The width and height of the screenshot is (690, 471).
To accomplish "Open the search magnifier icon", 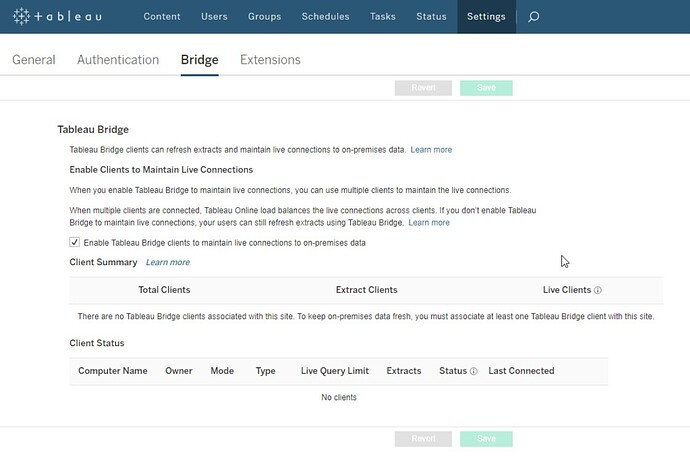I will point(533,17).
